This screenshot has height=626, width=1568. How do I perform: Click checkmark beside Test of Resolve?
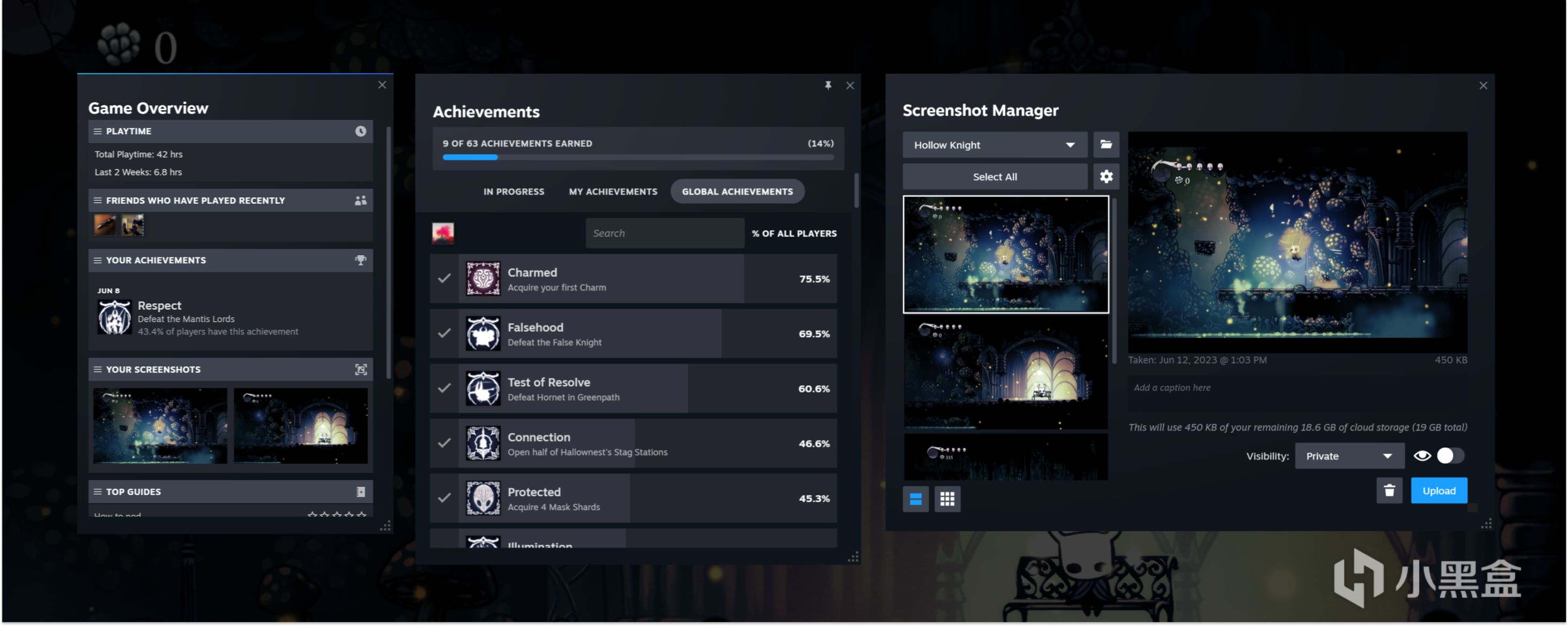(x=445, y=388)
